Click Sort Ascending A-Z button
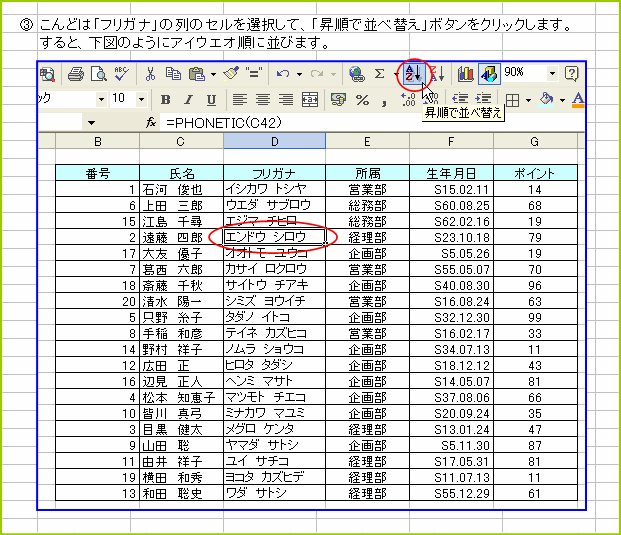This screenshot has height=535, width=621. pyautogui.click(x=413, y=74)
